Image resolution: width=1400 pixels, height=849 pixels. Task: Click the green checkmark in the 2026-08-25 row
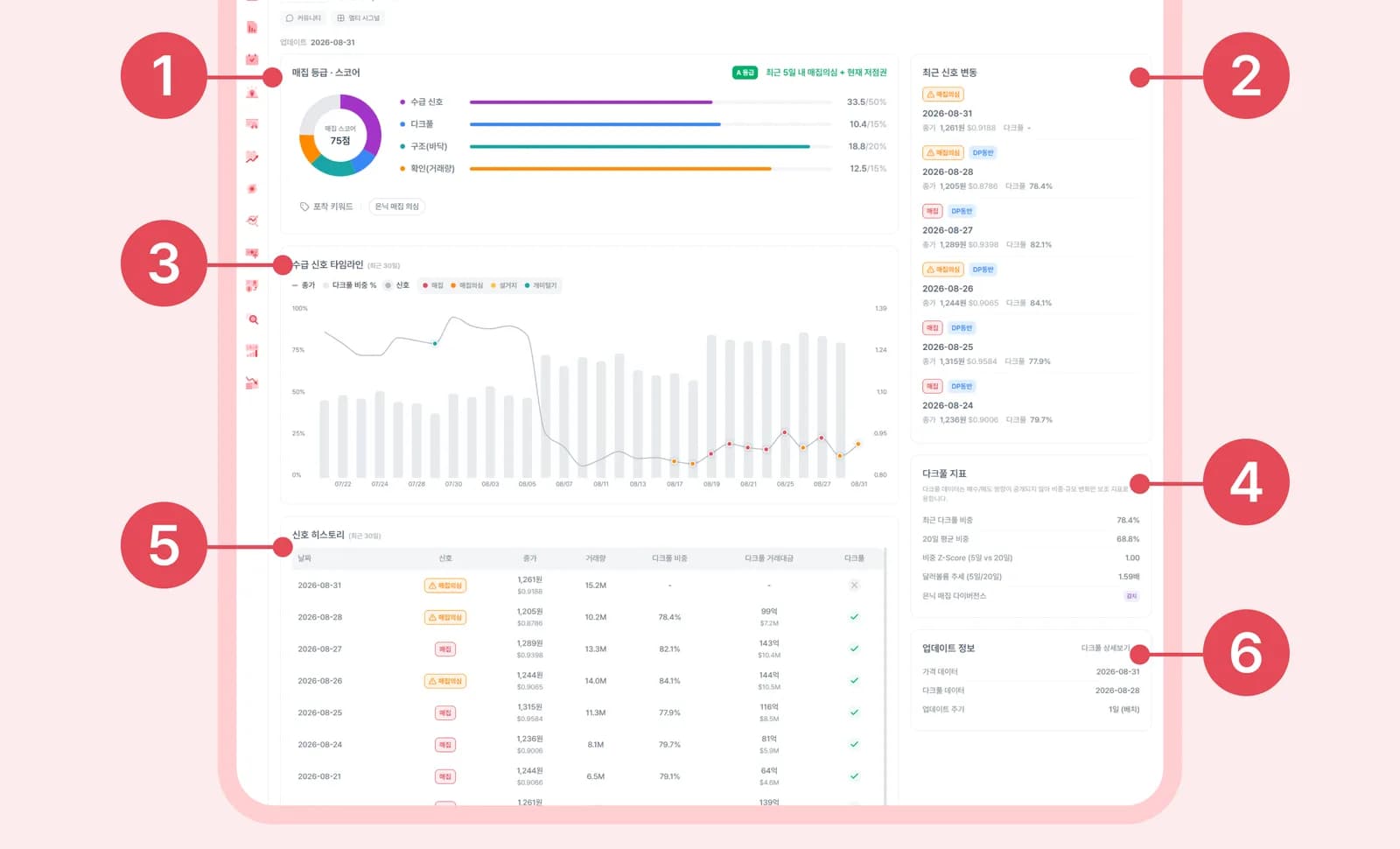click(854, 712)
